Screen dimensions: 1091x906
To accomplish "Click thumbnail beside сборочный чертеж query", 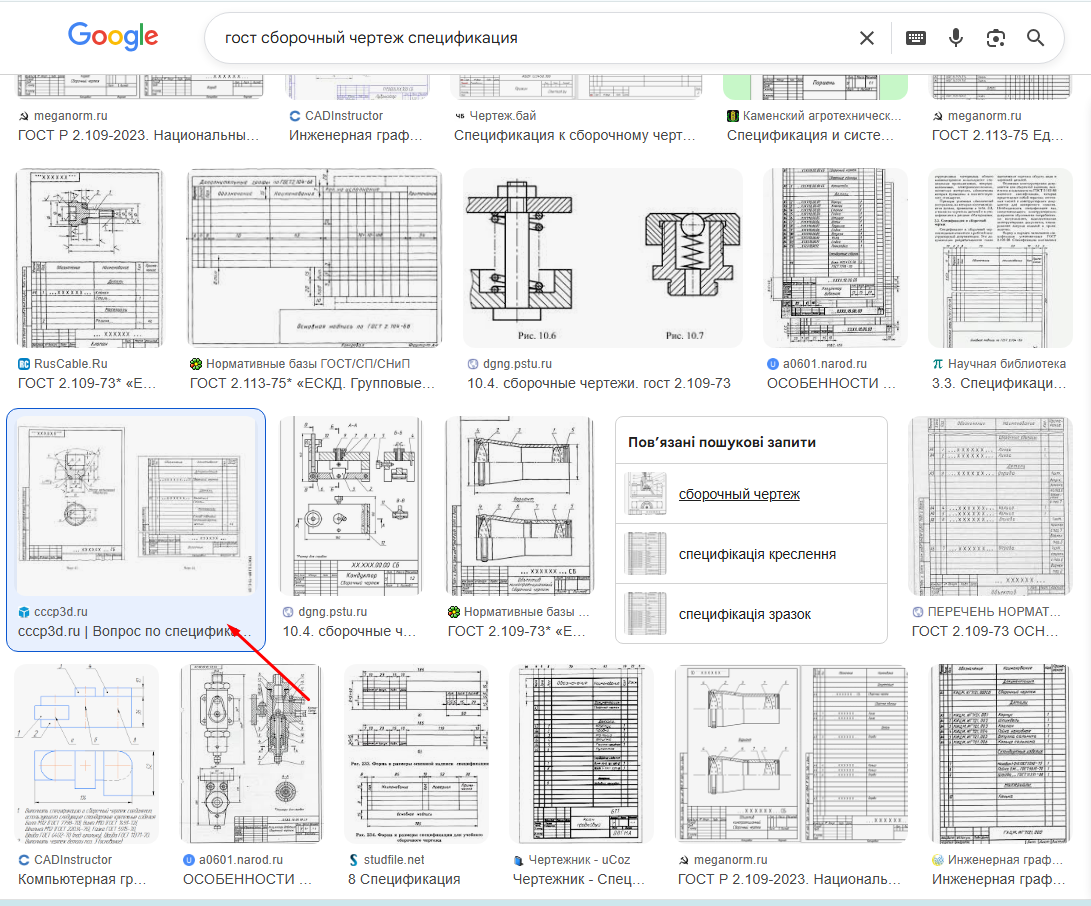I will click(646, 494).
